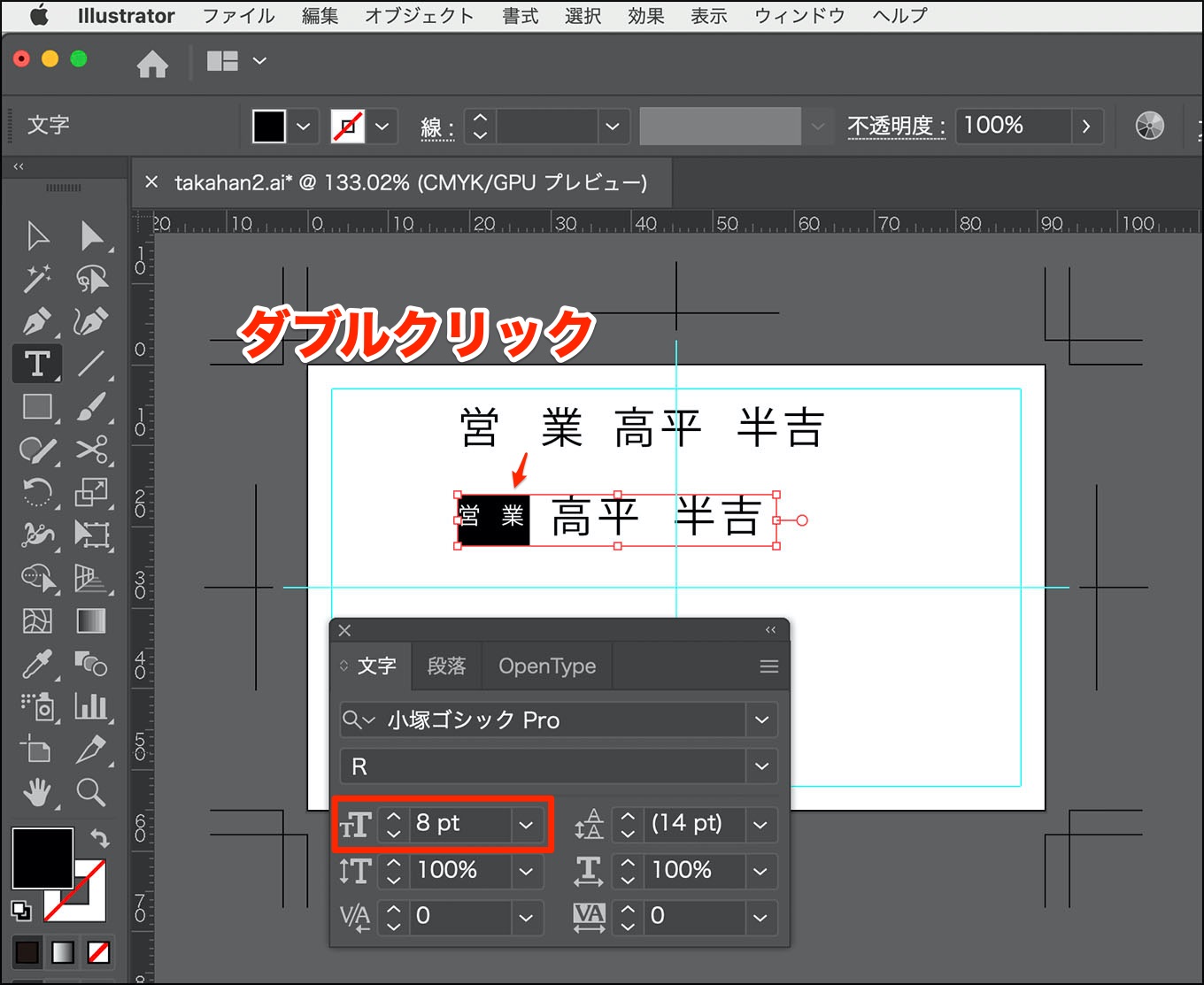Close the character panel
This screenshot has height=985, width=1204.
click(x=345, y=630)
